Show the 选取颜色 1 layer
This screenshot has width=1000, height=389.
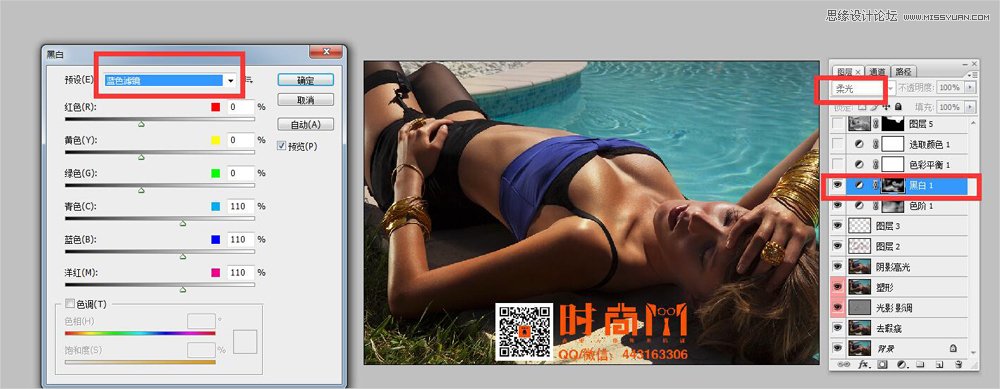point(837,144)
